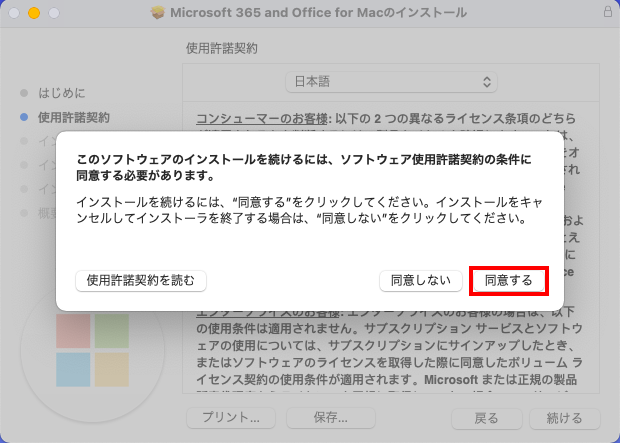Screen dimensions: 620x443
Task: Open the 日本語 language dropdown
Action: [x=391, y=82]
